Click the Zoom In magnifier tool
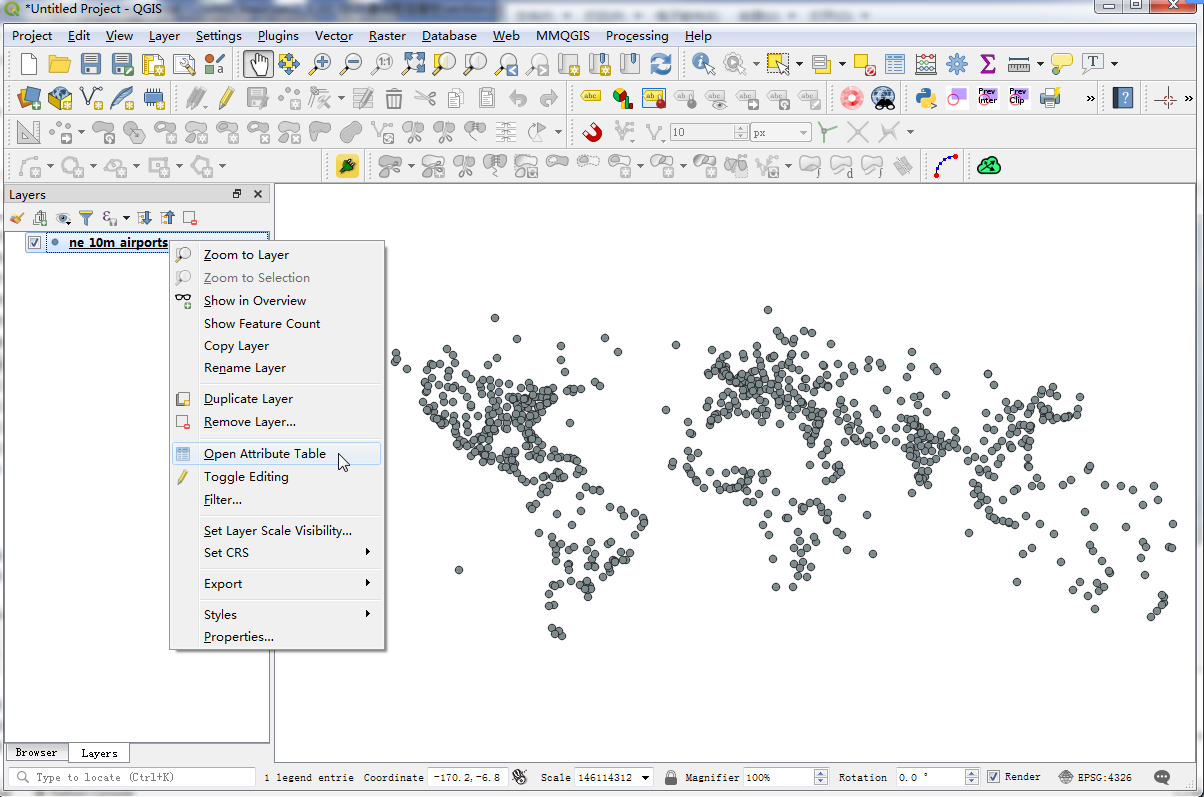 tap(320, 64)
